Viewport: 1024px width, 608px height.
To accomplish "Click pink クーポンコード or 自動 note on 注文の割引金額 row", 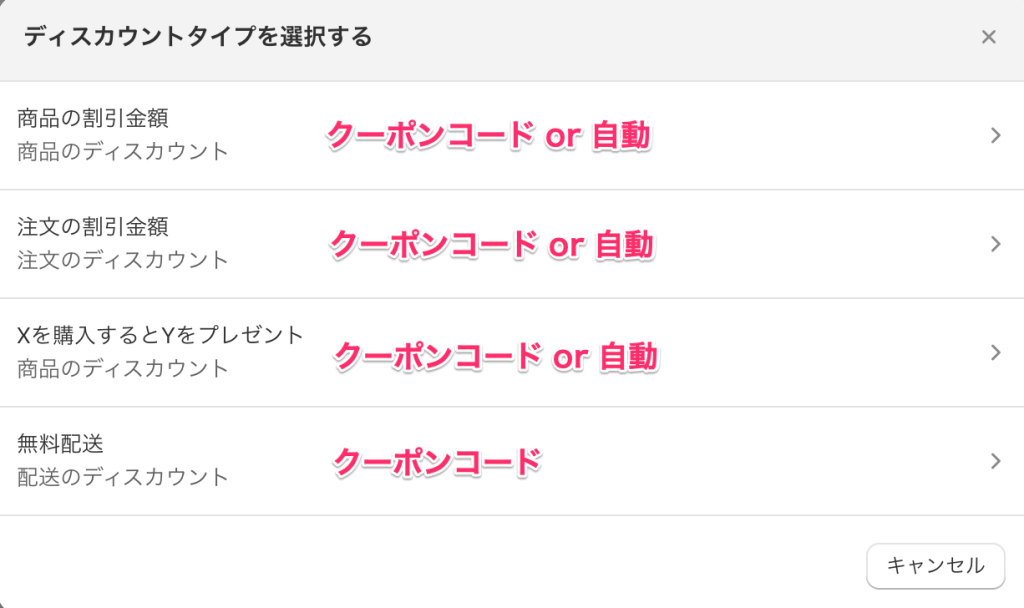I will point(492,243).
